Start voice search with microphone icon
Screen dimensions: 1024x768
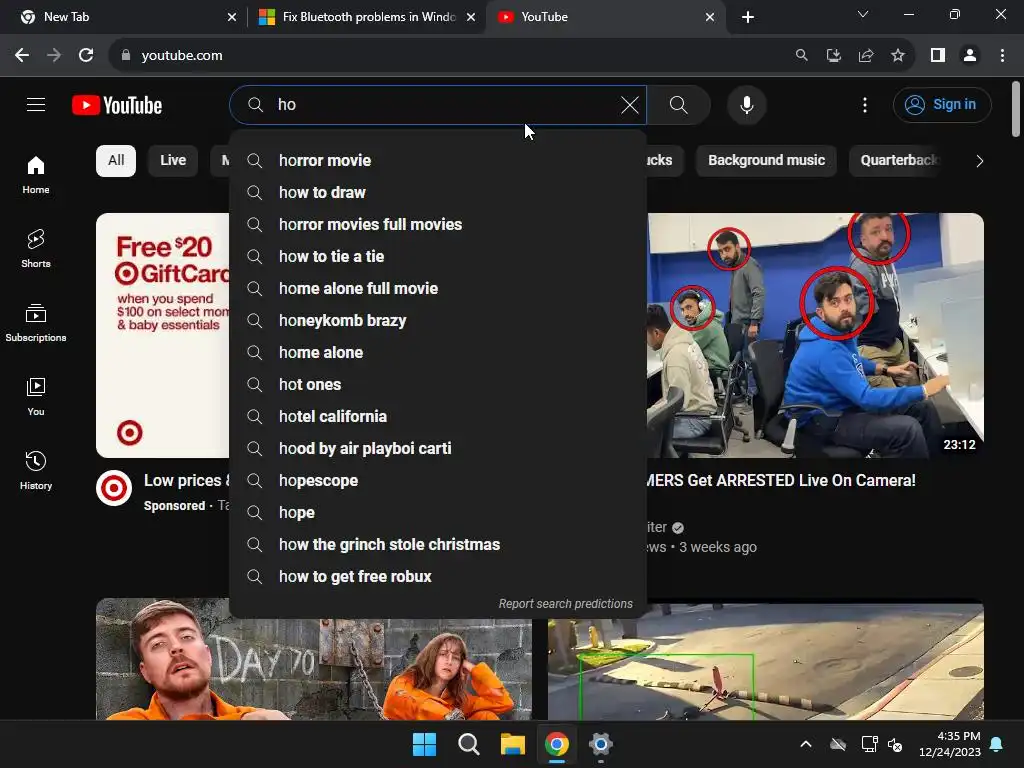[x=746, y=104]
